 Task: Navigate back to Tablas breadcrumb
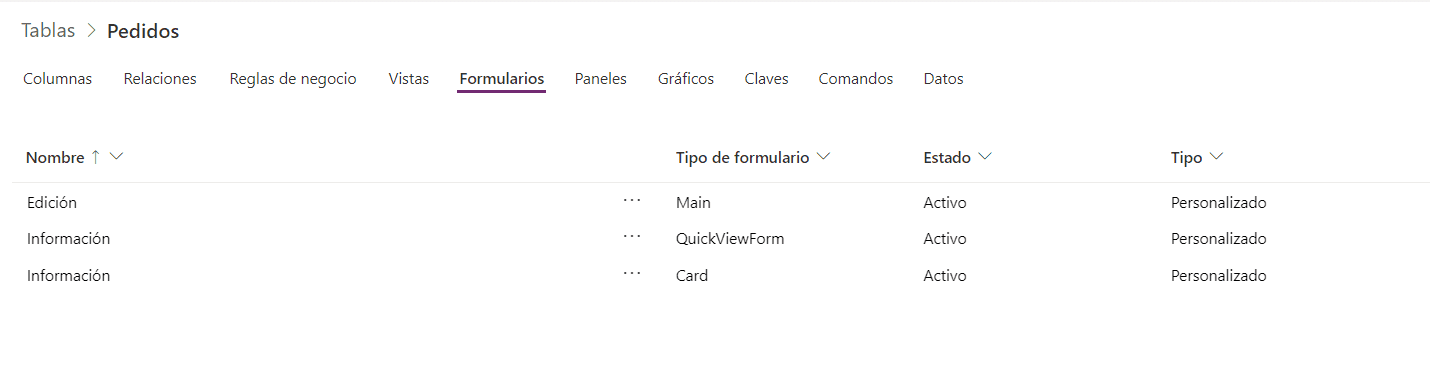point(48,31)
